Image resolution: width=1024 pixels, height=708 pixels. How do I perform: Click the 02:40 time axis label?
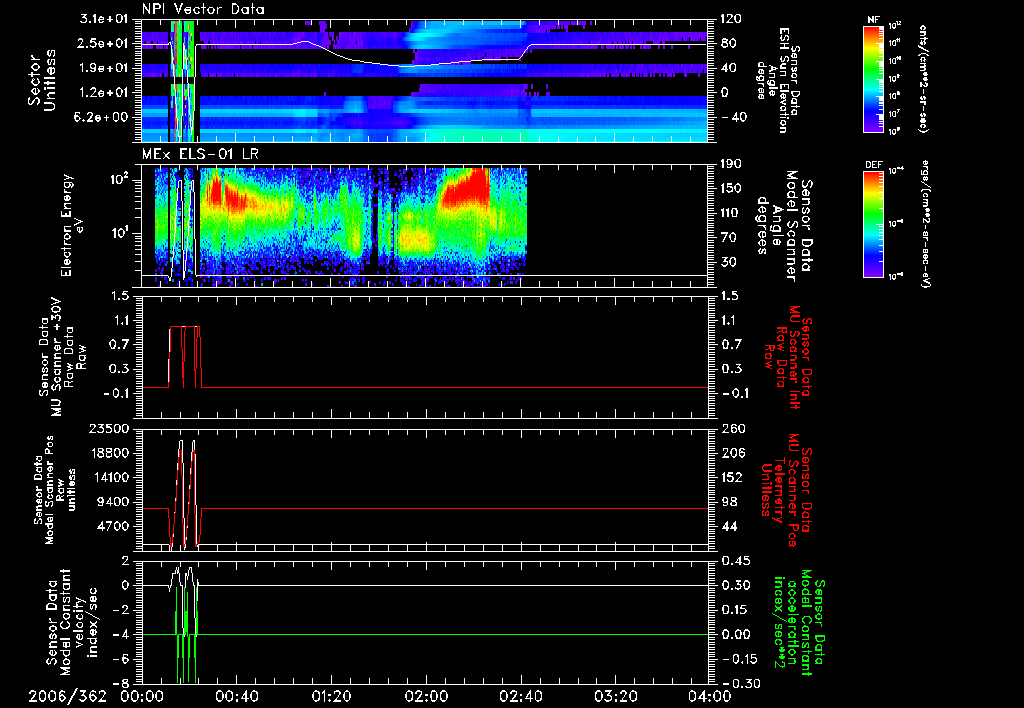coord(521,696)
